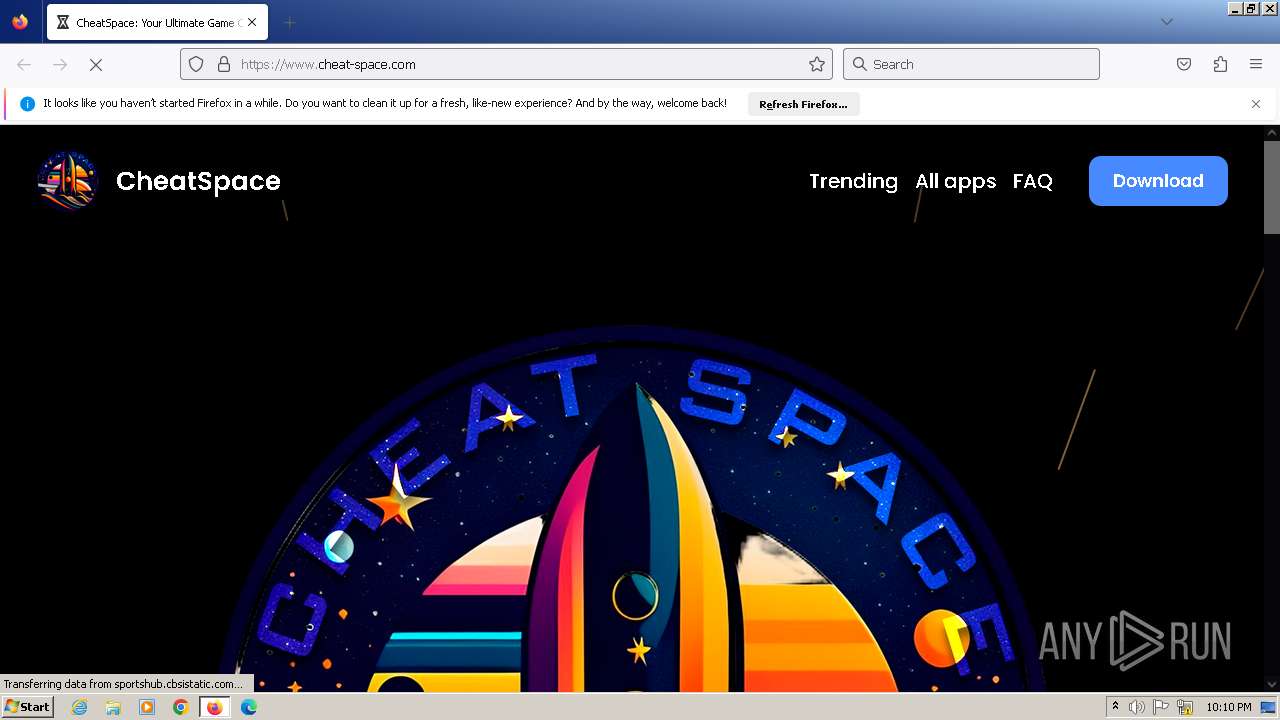The height and width of the screenshot is (720, 1280).
Task: Click the CheatSpace site title
Action: click(x=198, y=181)
